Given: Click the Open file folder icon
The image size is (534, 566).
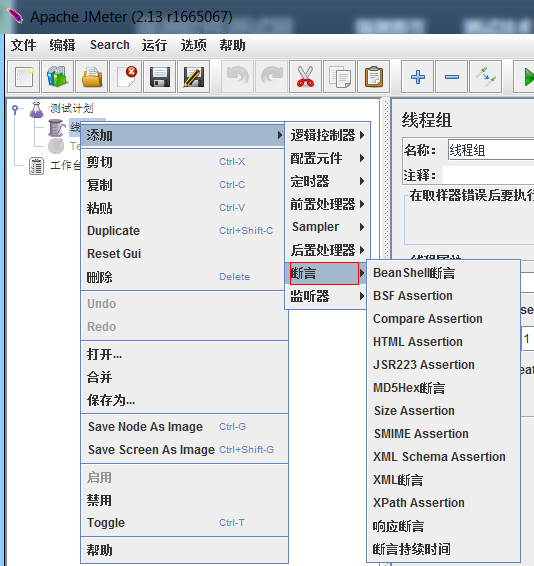Looking at the screenshot, I should click(92, 77).
